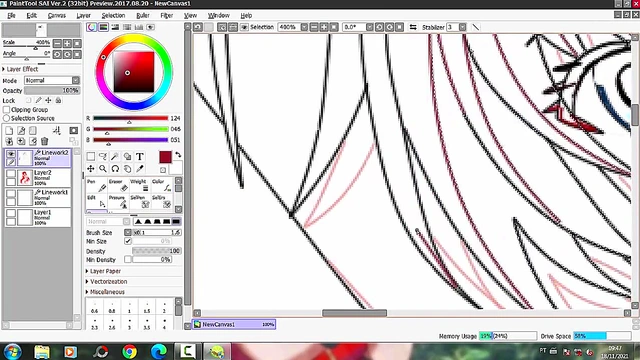Viewport: 640px width, 360px height.
Task: Toggle the RGB slider panel button
Action: [103, 27]
